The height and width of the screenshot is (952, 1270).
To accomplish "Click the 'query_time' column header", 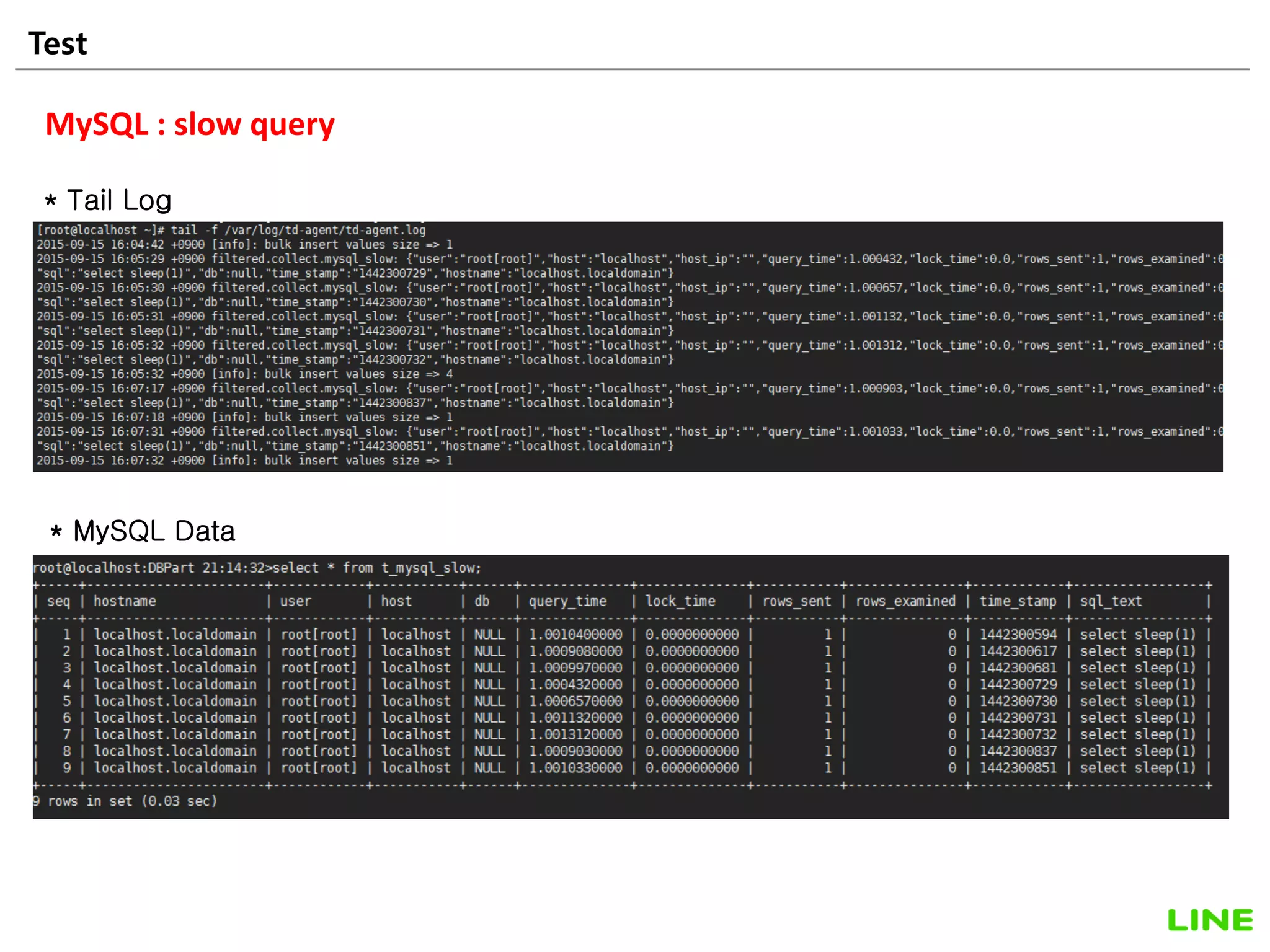I will (567, 601).
